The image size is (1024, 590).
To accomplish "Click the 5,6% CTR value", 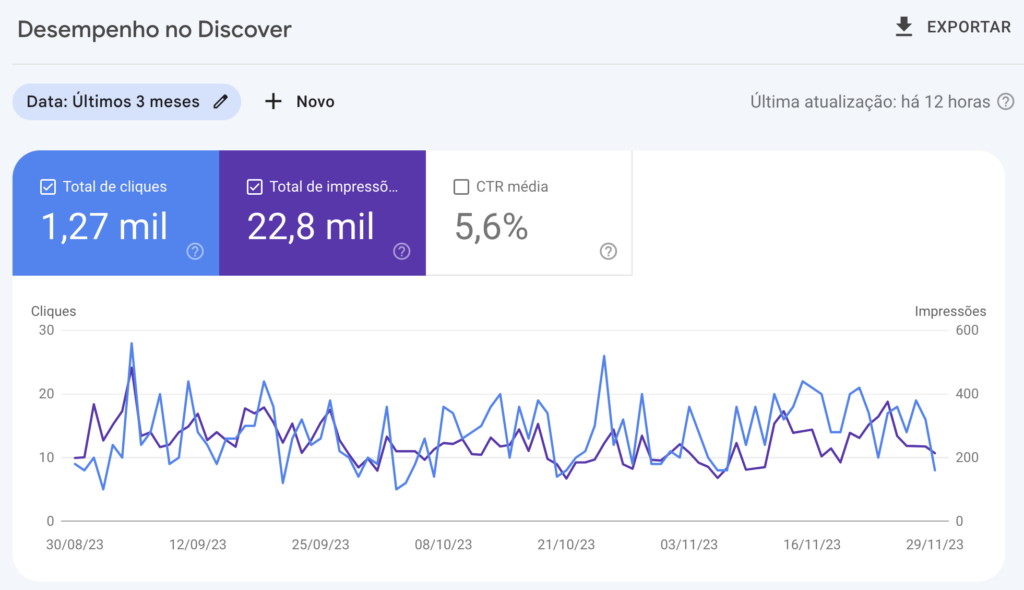I will coord(491,227).
